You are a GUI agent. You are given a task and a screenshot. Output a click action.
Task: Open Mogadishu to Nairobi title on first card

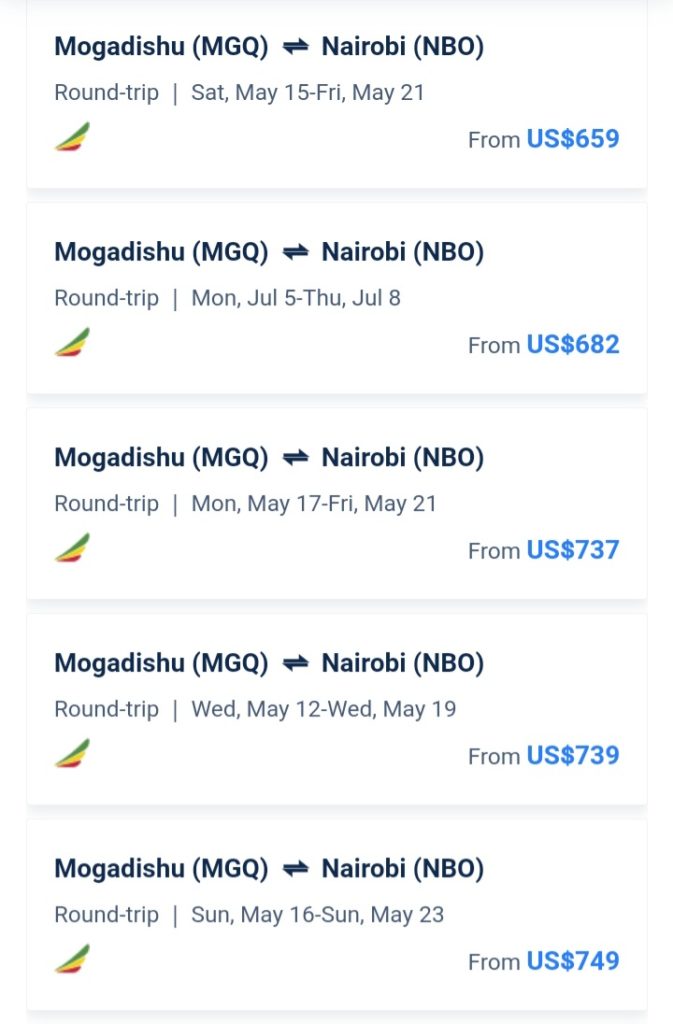(269, 47)
